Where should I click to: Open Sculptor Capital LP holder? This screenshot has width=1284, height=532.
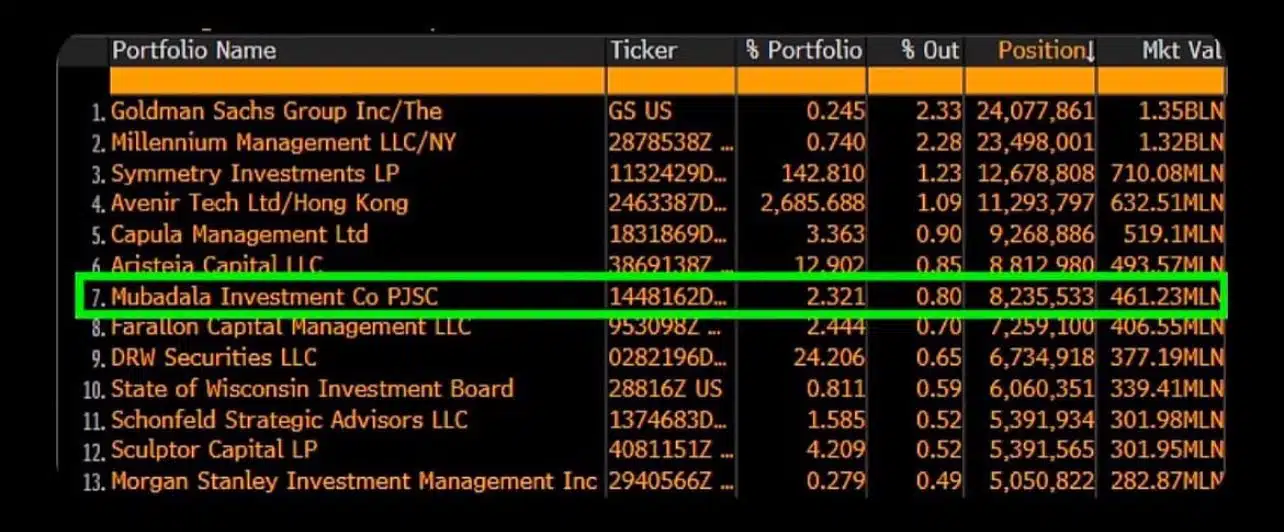click(214, 450)
